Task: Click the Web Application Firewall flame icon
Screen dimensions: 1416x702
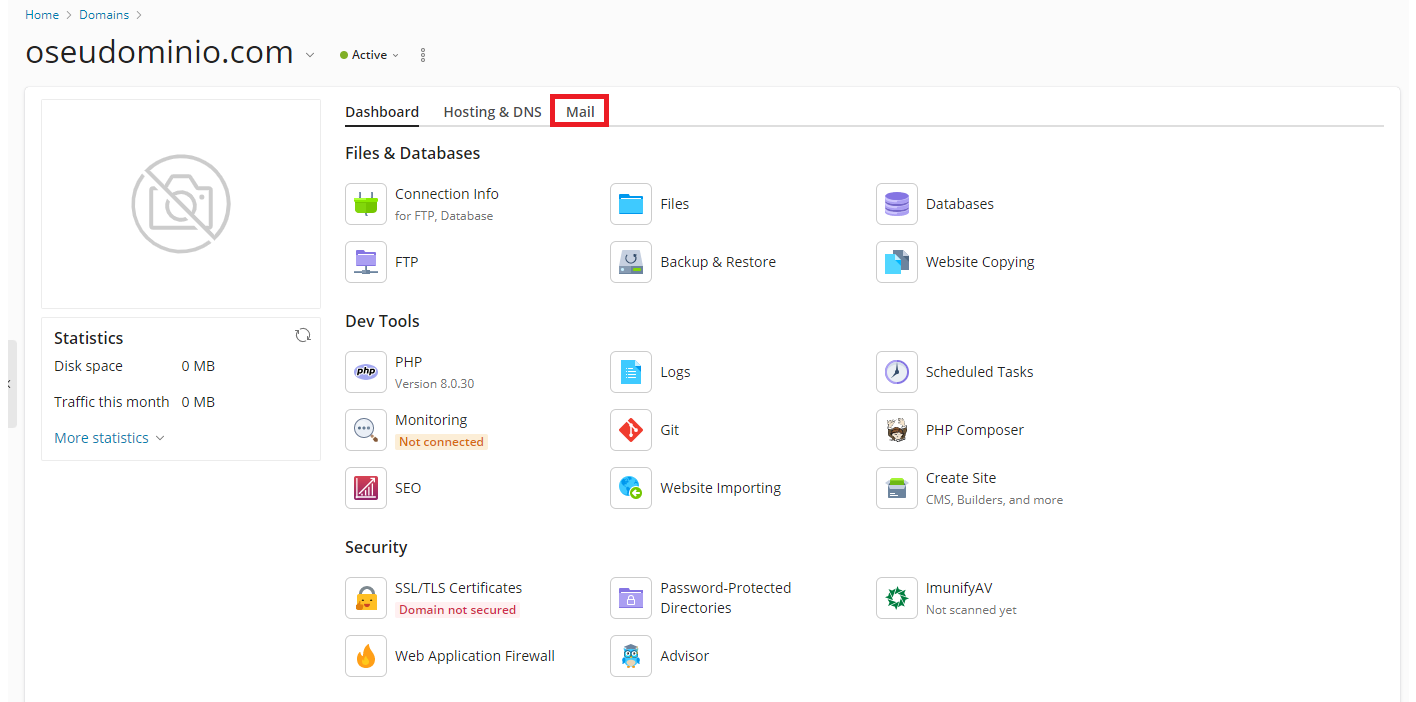Action: pos(365,656)
